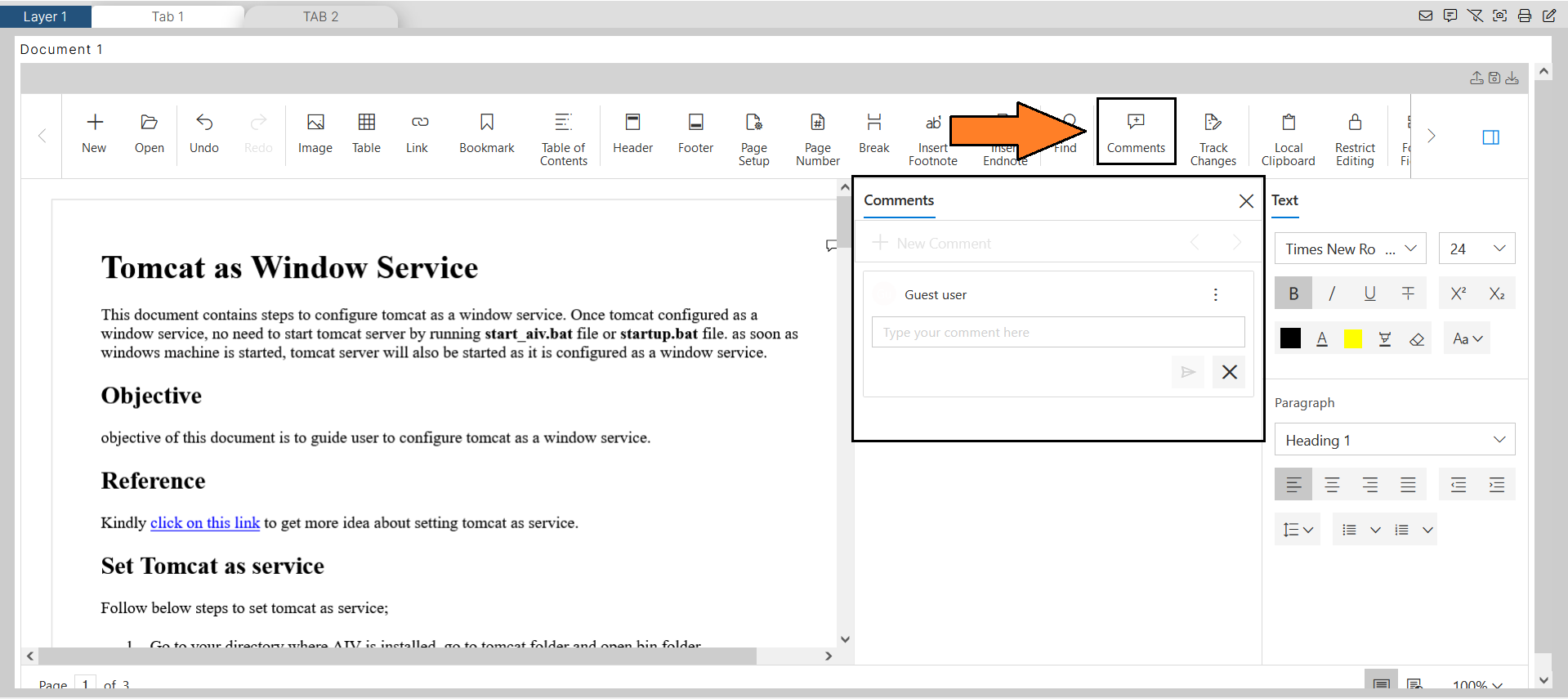Add a Header to the document
The height and width of the screenshot is (699, 1568).
[x=633, y=134]
